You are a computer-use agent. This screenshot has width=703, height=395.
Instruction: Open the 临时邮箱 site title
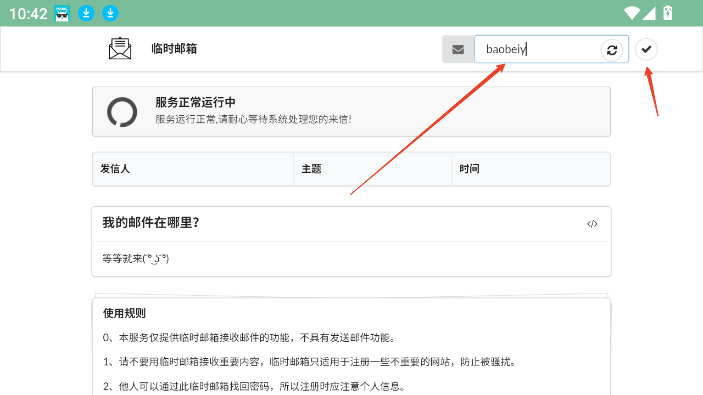coord(174,48)
